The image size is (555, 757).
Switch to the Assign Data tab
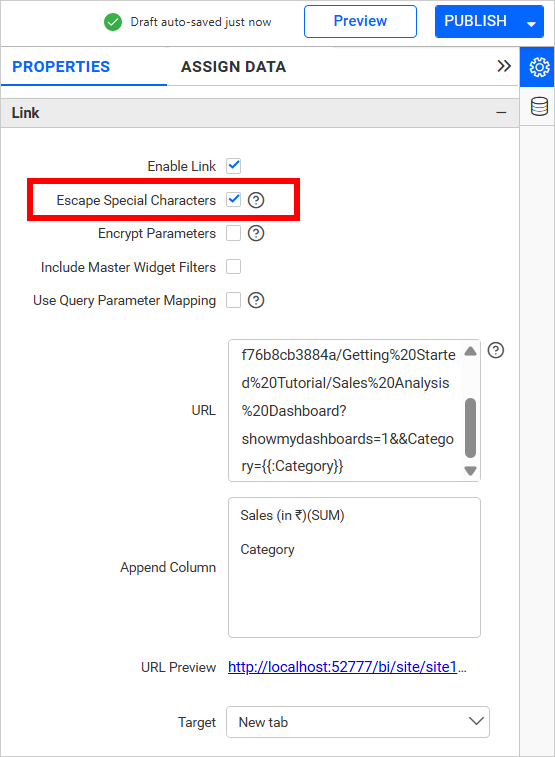tap(233, 67)
